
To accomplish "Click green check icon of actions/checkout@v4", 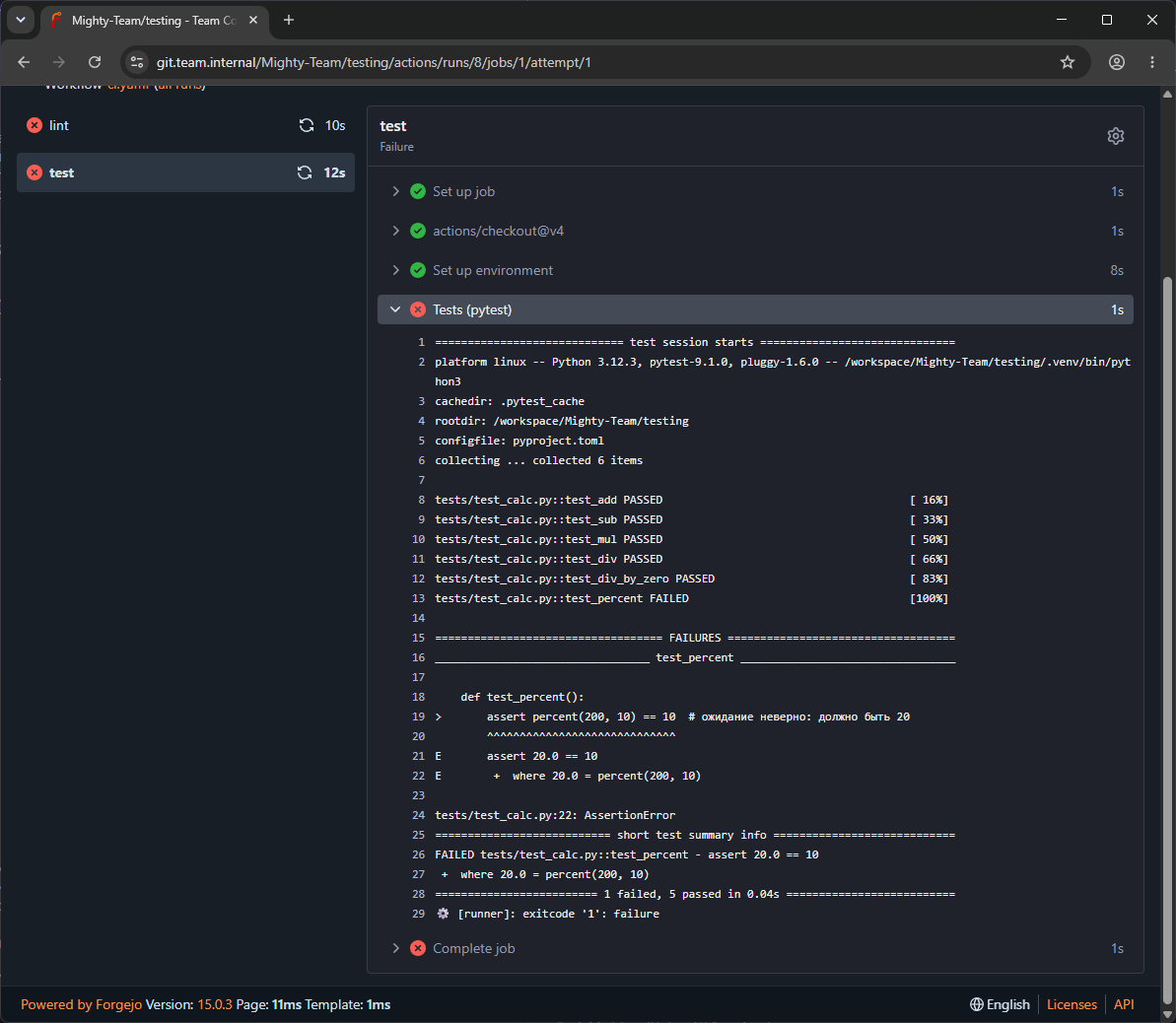I will [418, 231].
